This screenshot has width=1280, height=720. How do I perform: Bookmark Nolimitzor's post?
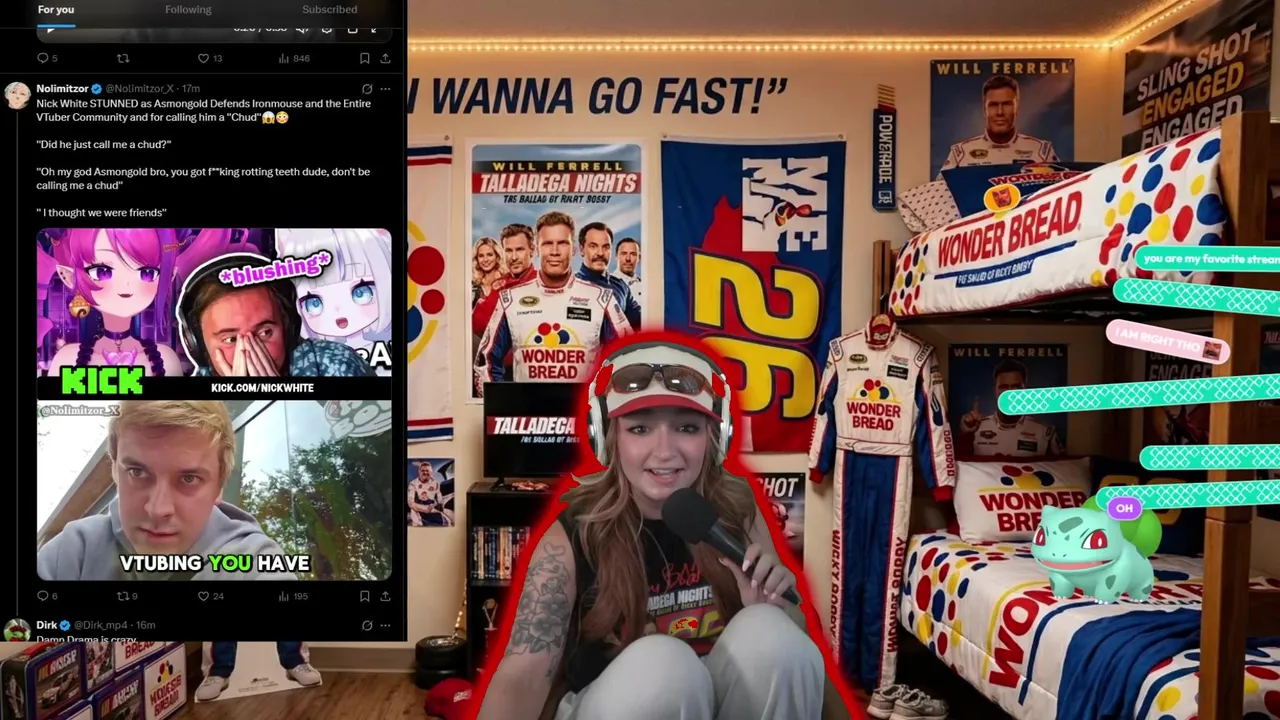pyautogui.click(x=364, y=596)
